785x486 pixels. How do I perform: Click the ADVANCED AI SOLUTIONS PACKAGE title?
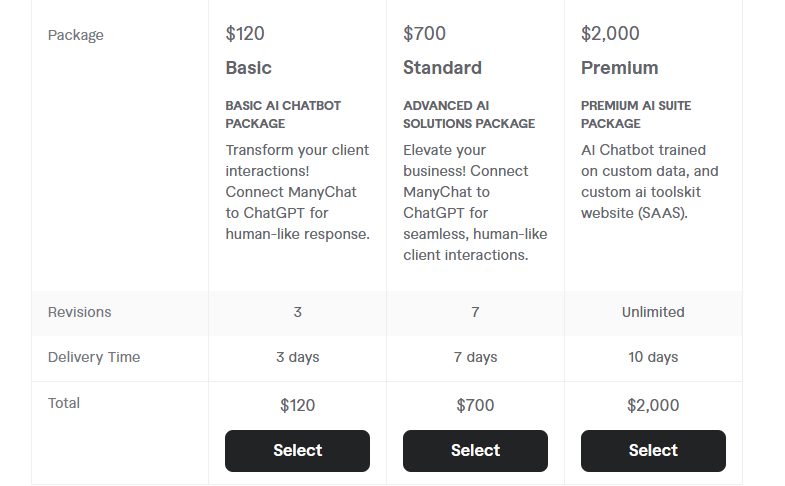469,115
